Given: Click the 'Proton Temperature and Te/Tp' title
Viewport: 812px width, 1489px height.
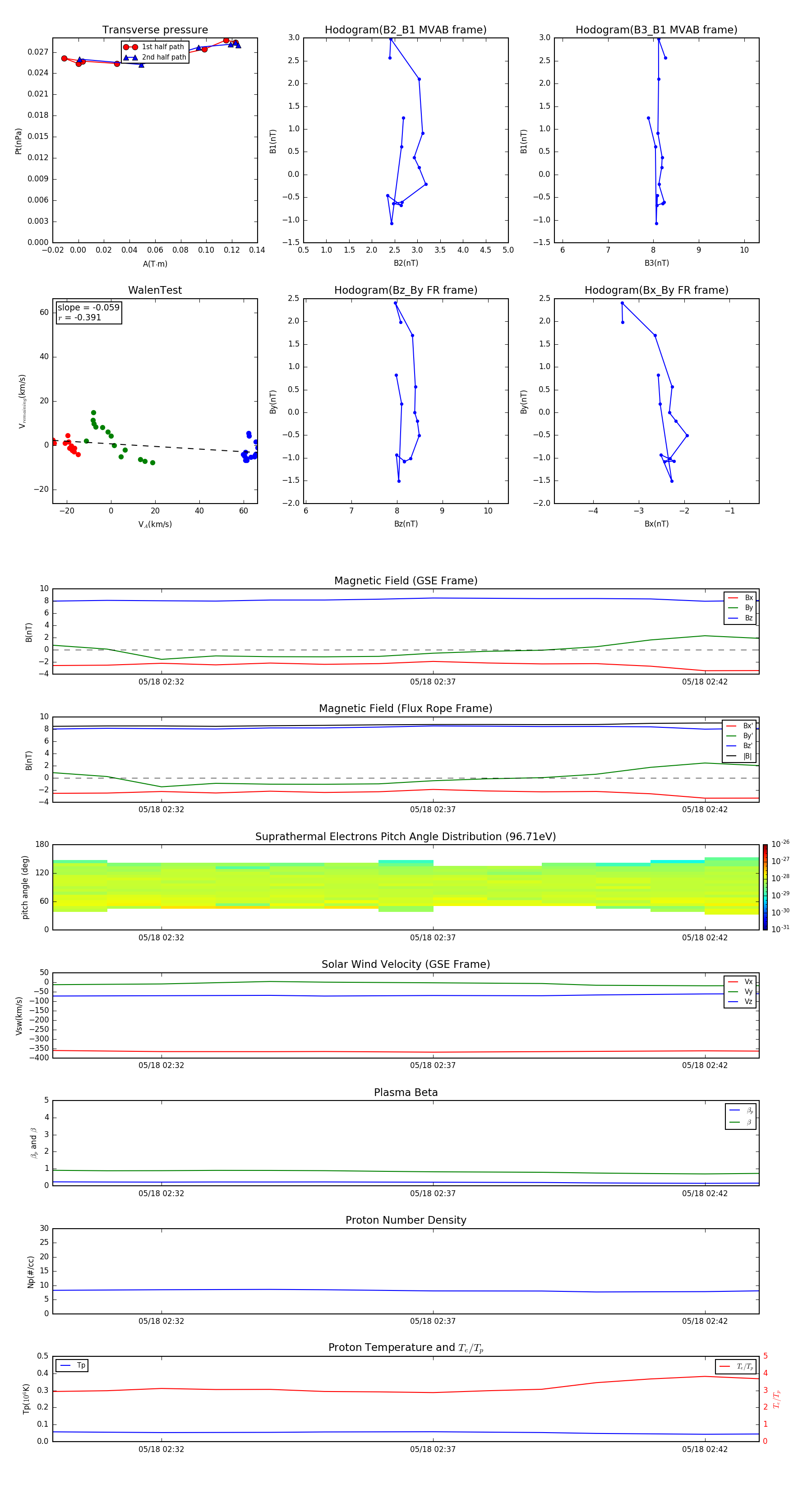Looking at the screenshot, I should tap(406, 1347).
